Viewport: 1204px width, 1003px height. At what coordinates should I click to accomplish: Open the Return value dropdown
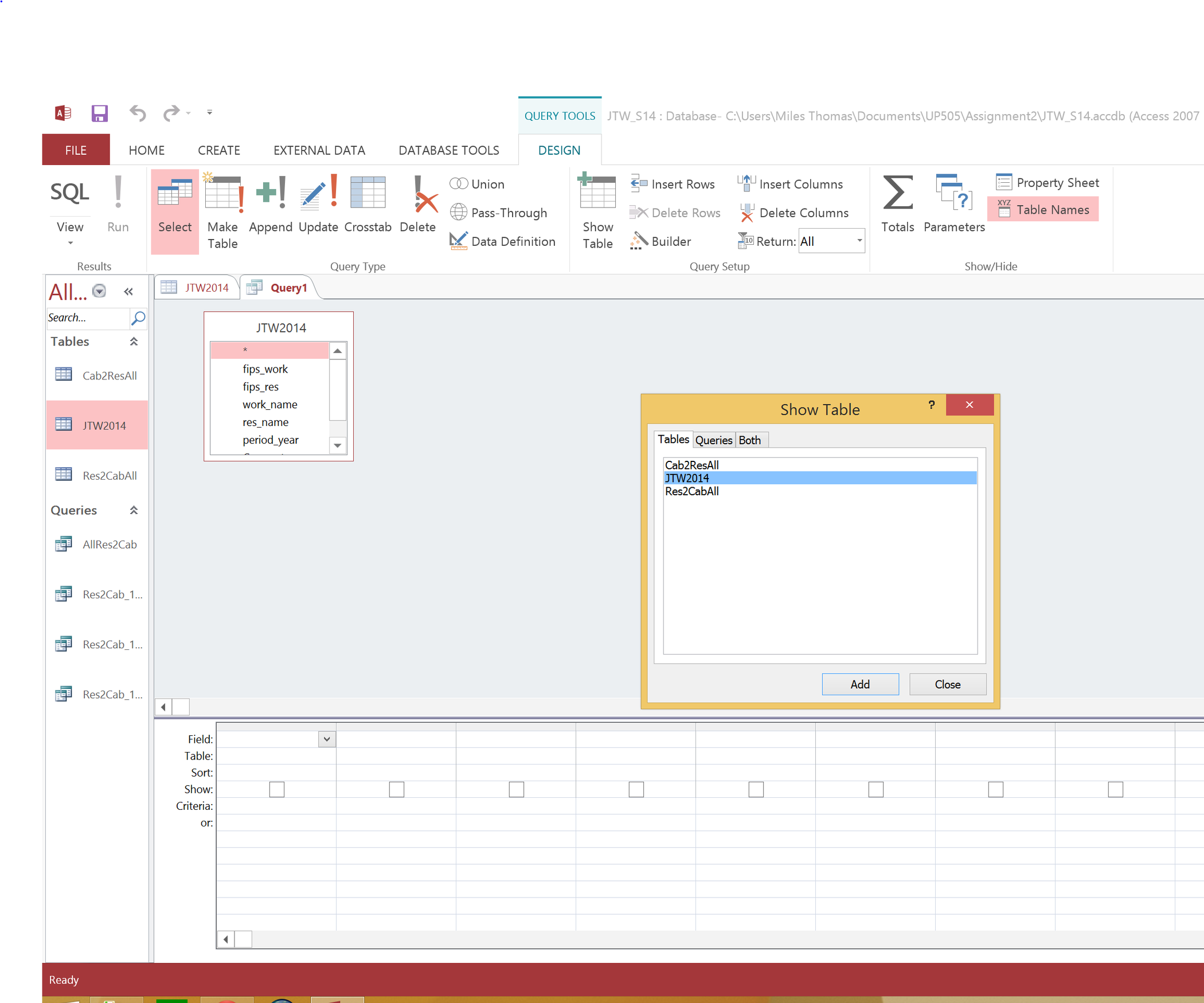click(859, 241)
